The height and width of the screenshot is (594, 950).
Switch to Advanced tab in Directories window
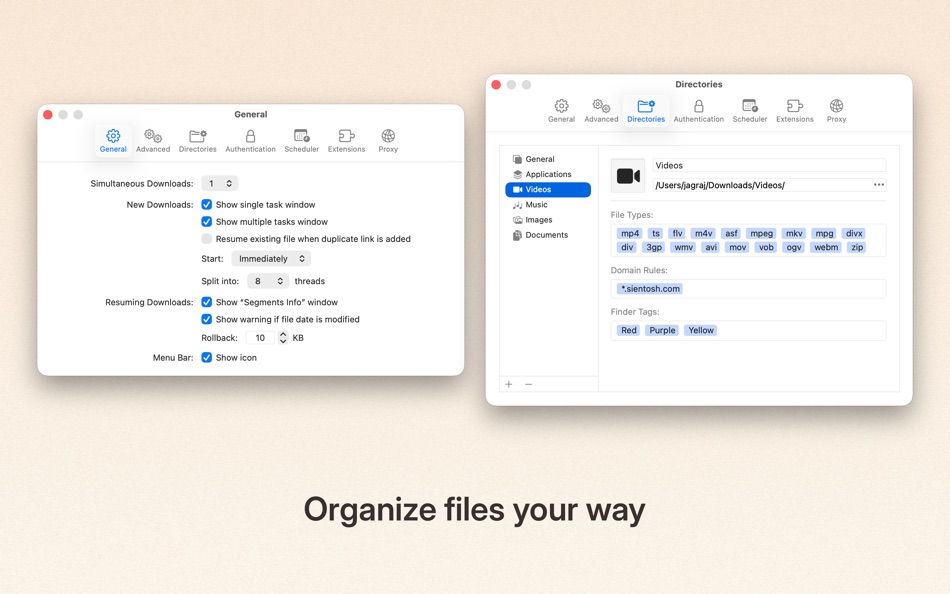click(x=601, y=111)
